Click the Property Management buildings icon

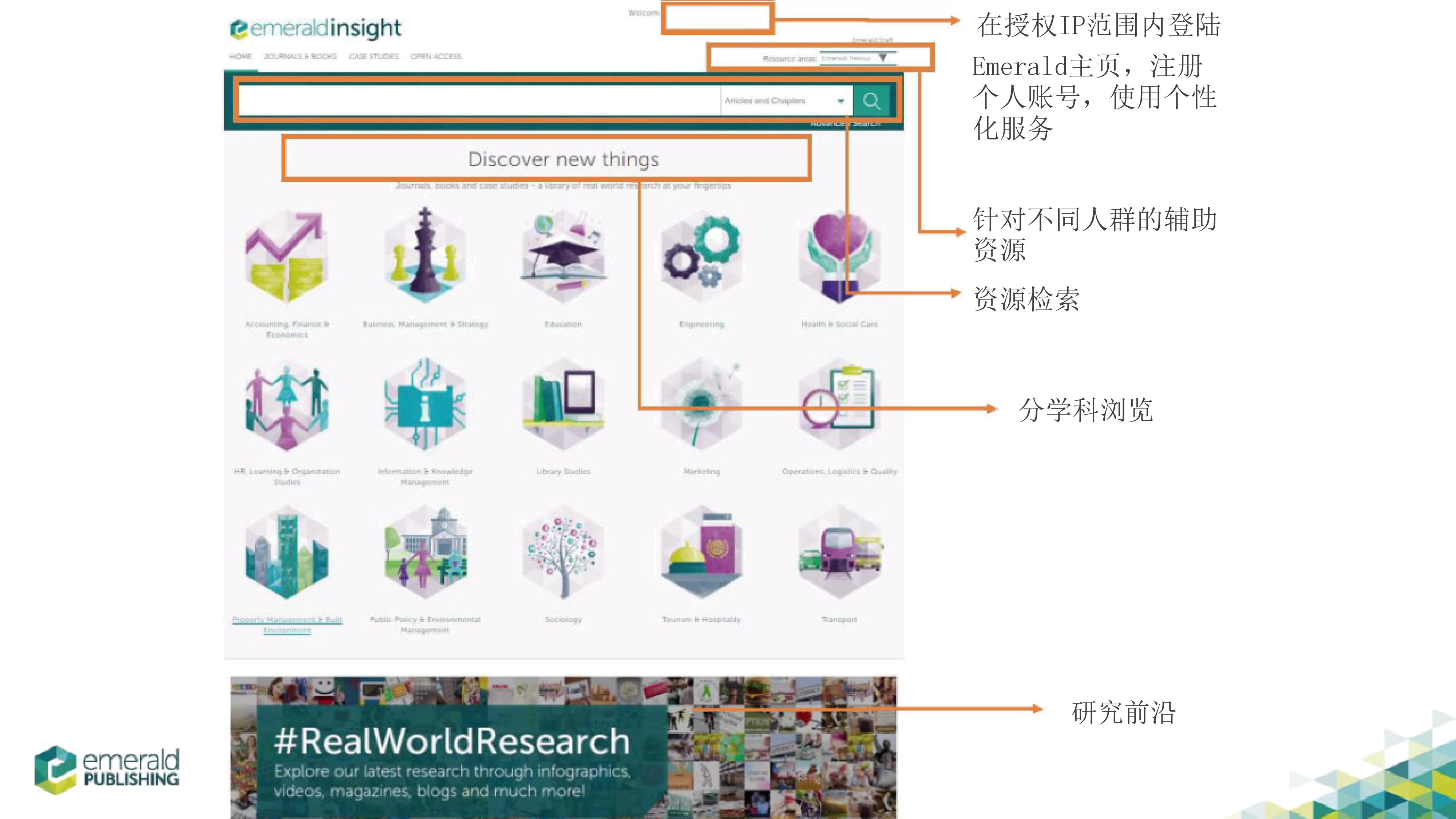(x=286, y=552)
